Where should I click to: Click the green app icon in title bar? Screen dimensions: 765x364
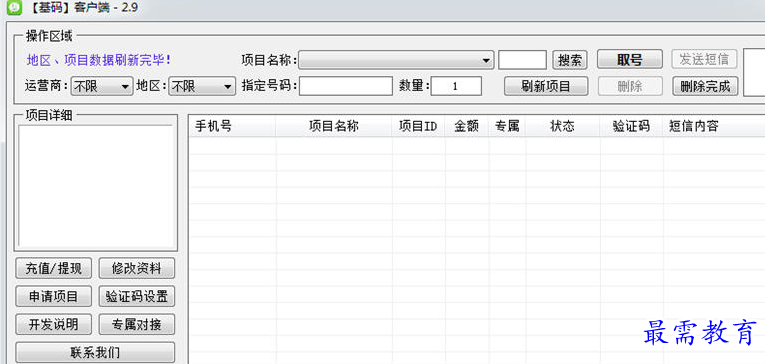coord(15,7)
